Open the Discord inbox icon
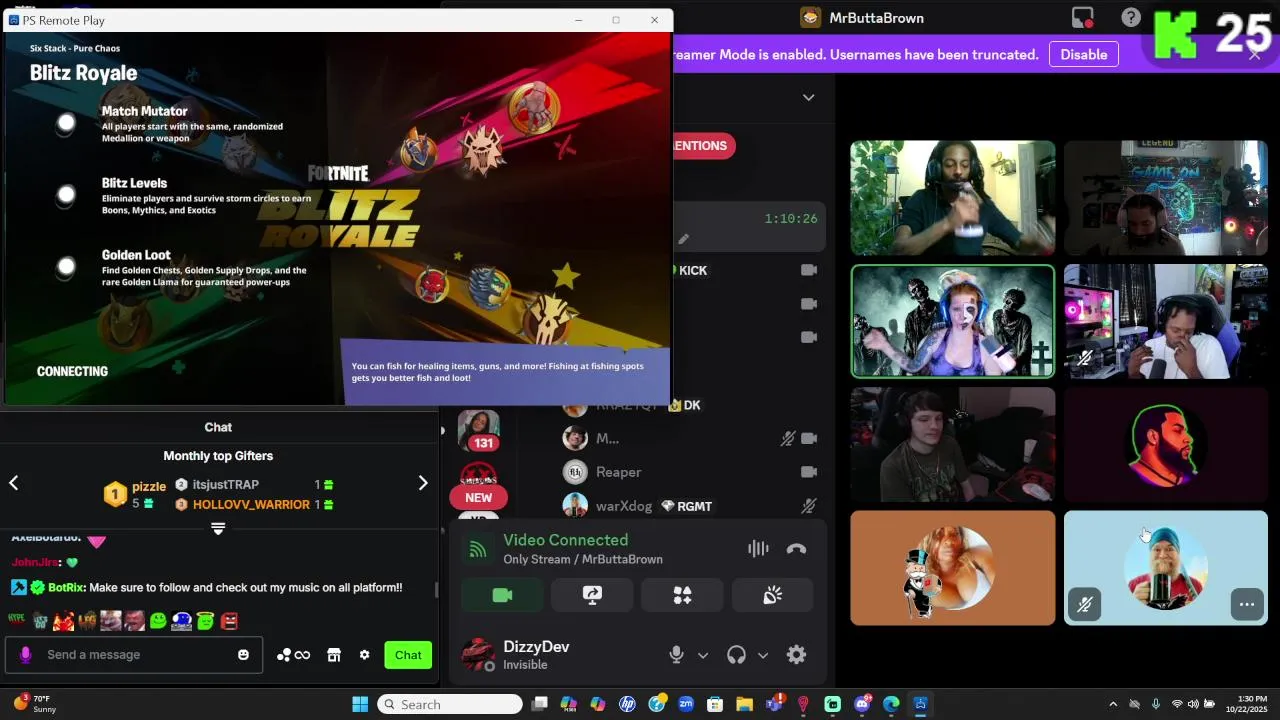Viewport: 1280px width, 720px height. pos(1083,17)
